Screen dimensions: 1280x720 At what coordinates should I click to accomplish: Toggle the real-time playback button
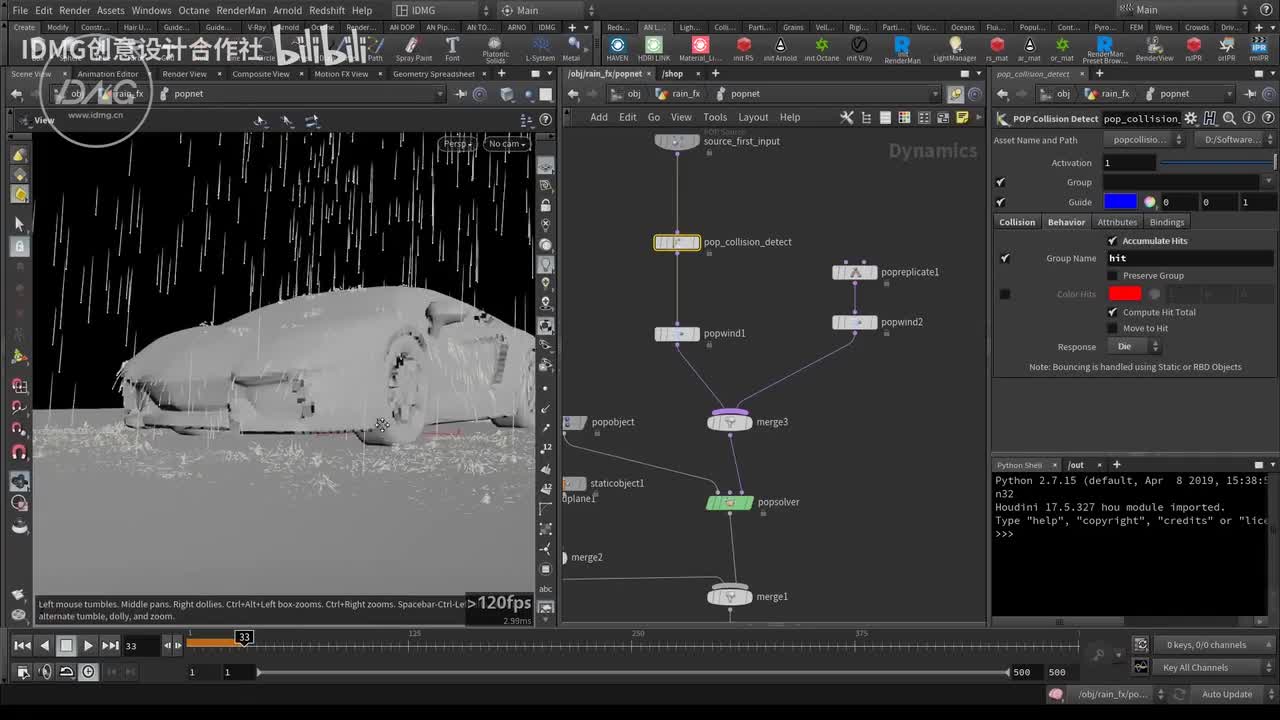(x=89, y=672)
